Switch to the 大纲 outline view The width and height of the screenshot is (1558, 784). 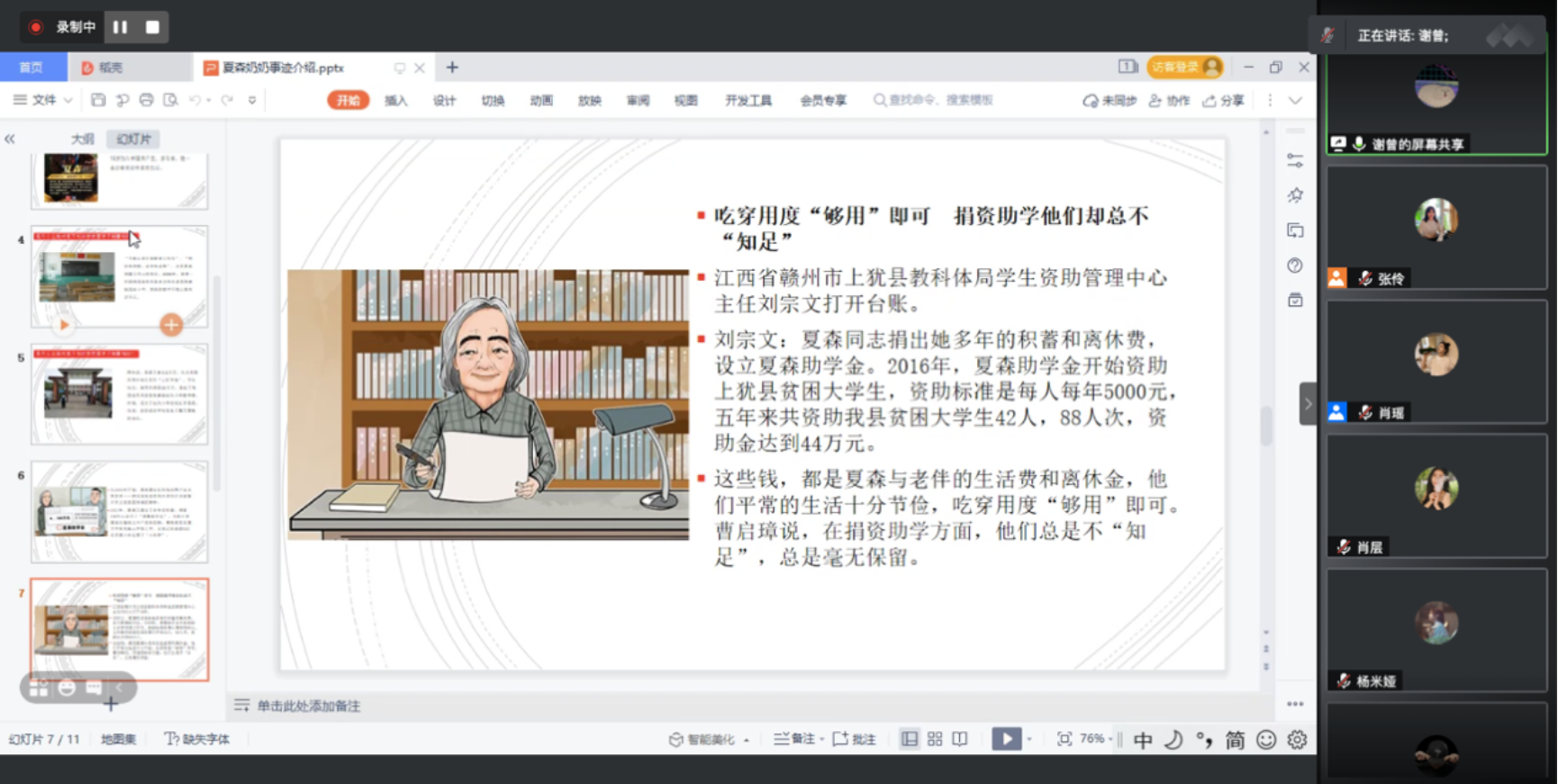[x=82, y=139]
